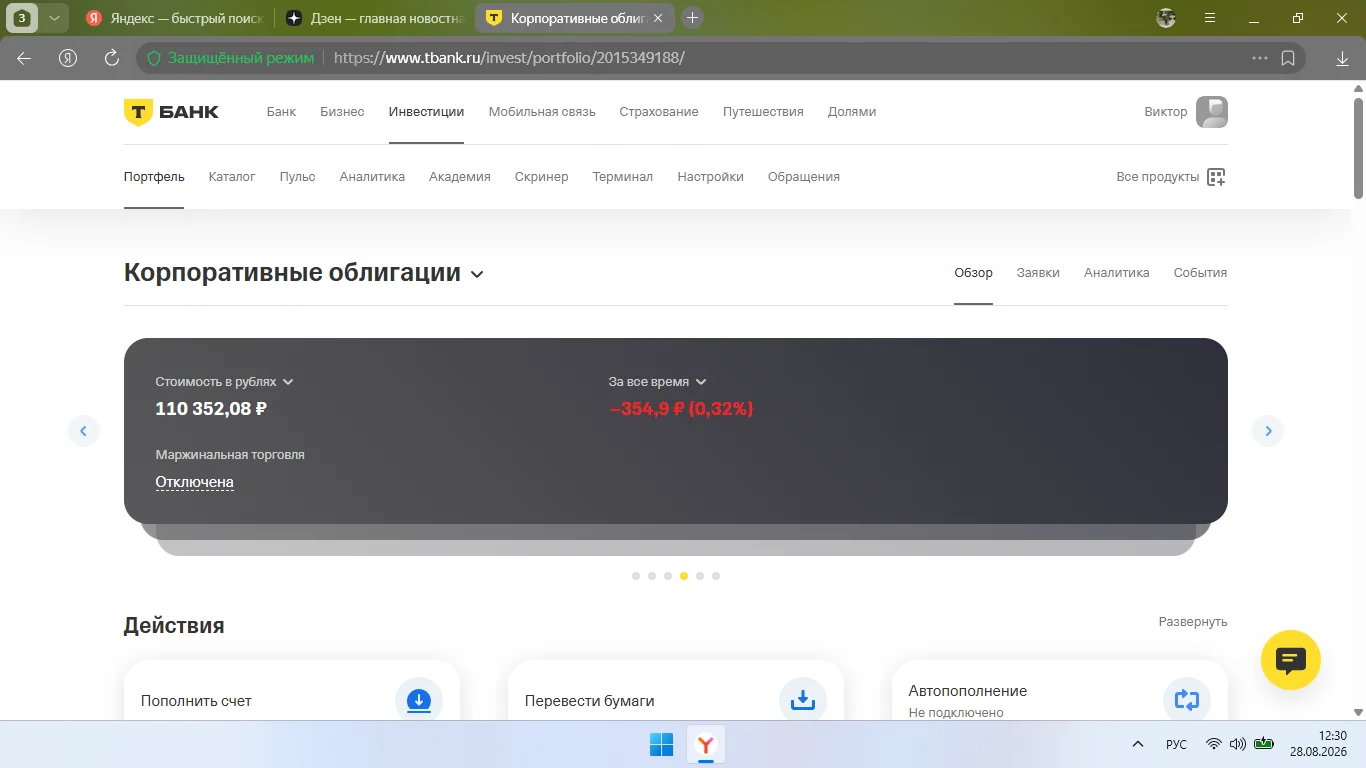This screenshot has height=768, width=1366.
Task: Click the Отключена margin trading link
Action: pyautogui.click(x=195, y=482)
